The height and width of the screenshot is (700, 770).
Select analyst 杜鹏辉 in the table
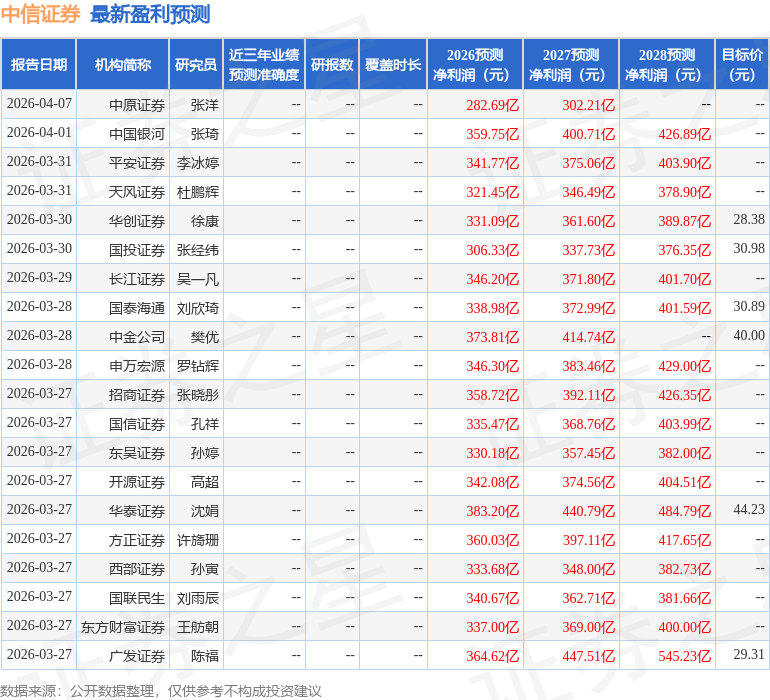[198, 191]
